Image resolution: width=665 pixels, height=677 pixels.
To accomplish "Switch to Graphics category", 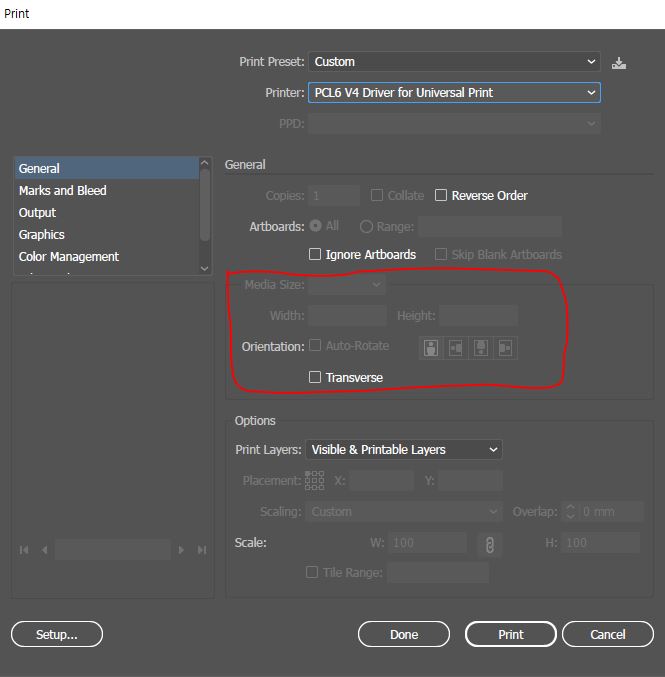I will coord(107,234).
